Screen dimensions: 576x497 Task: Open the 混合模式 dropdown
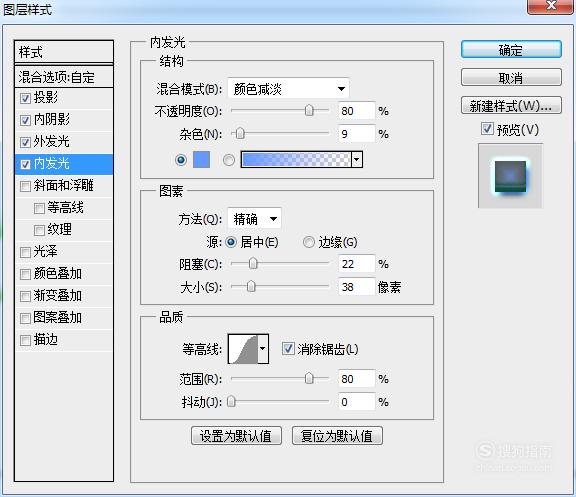288,89
